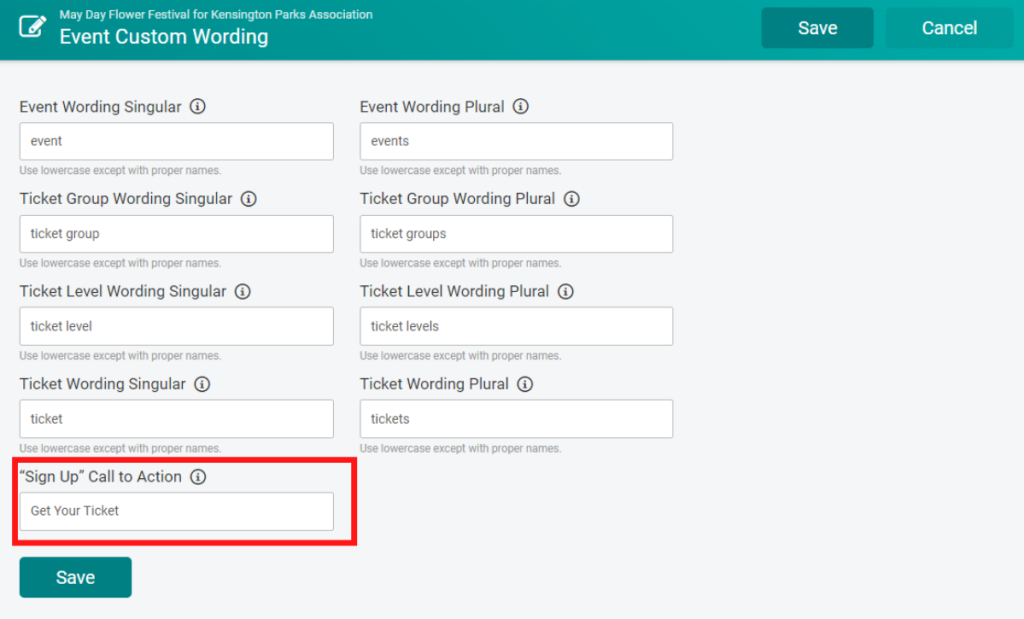Click the "Event Custom Wording" page title
The image size is (1024, 619).
point(164,37)
